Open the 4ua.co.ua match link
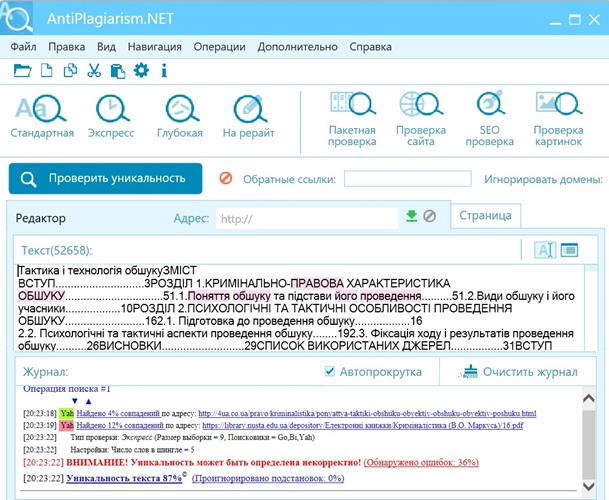Image resolution: width=609 pixels, height=500 pixels. (x=367, y=413)
